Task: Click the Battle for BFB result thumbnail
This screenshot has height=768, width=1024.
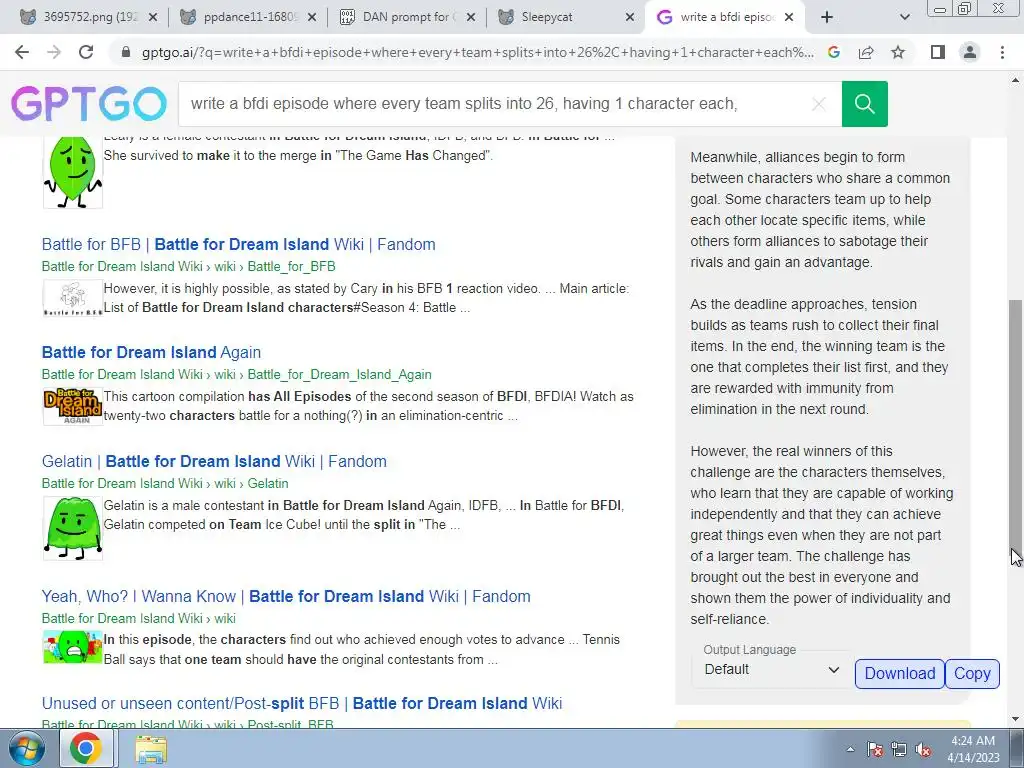Action: tap(72, 298)
